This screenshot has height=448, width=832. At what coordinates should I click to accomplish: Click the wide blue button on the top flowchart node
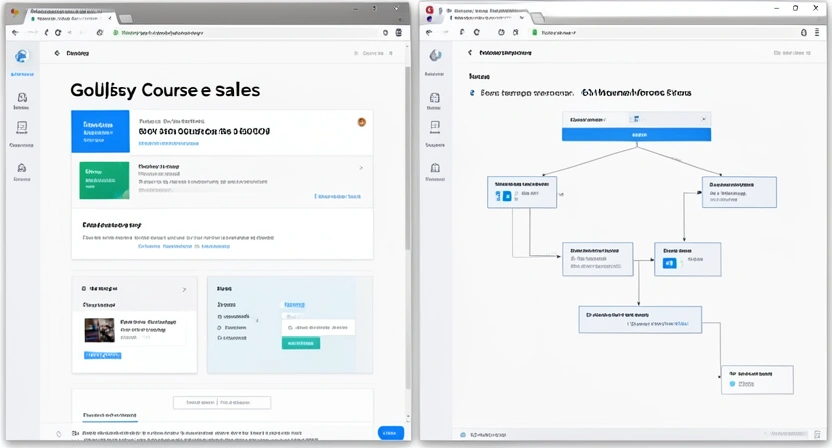636,135
